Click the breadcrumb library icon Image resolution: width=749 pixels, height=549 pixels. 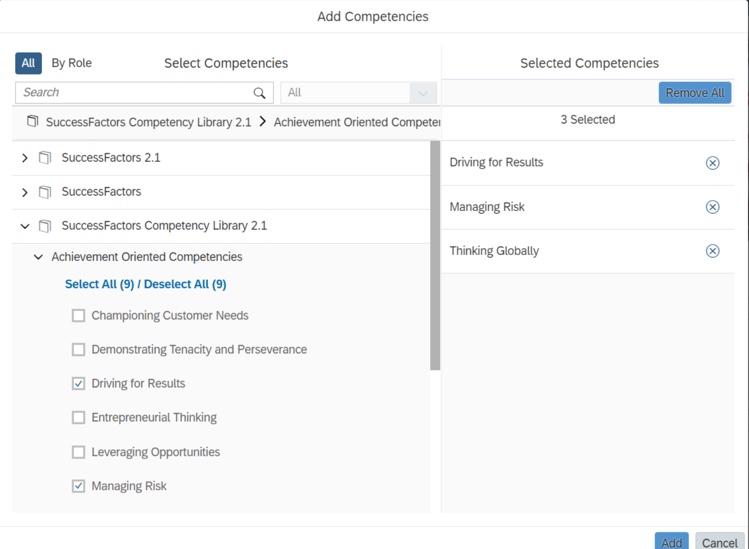tap(33, 122)
